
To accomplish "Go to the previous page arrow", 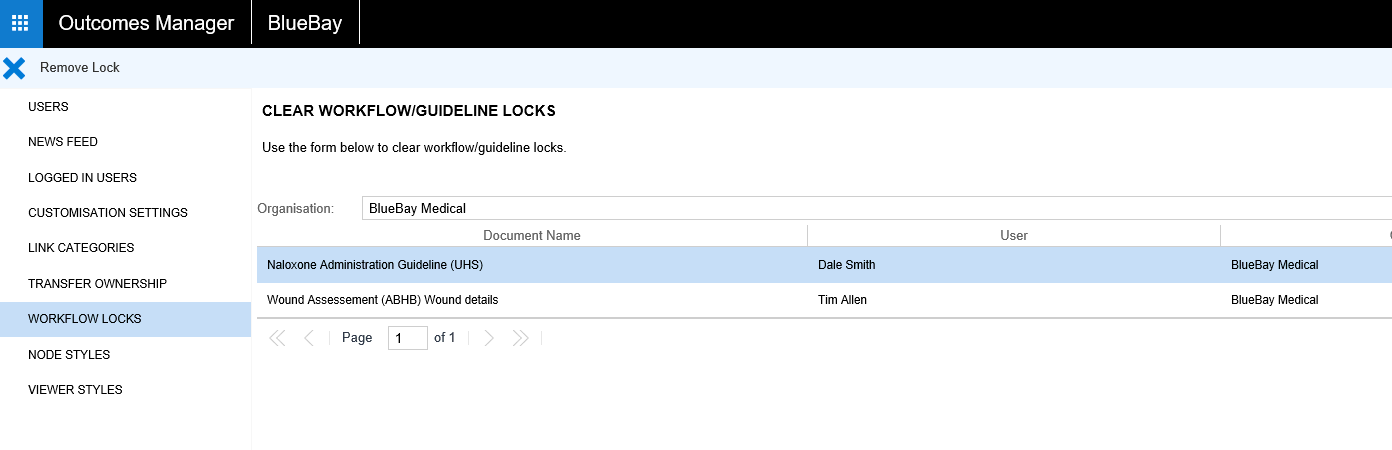I will click(x=309, y=338).
